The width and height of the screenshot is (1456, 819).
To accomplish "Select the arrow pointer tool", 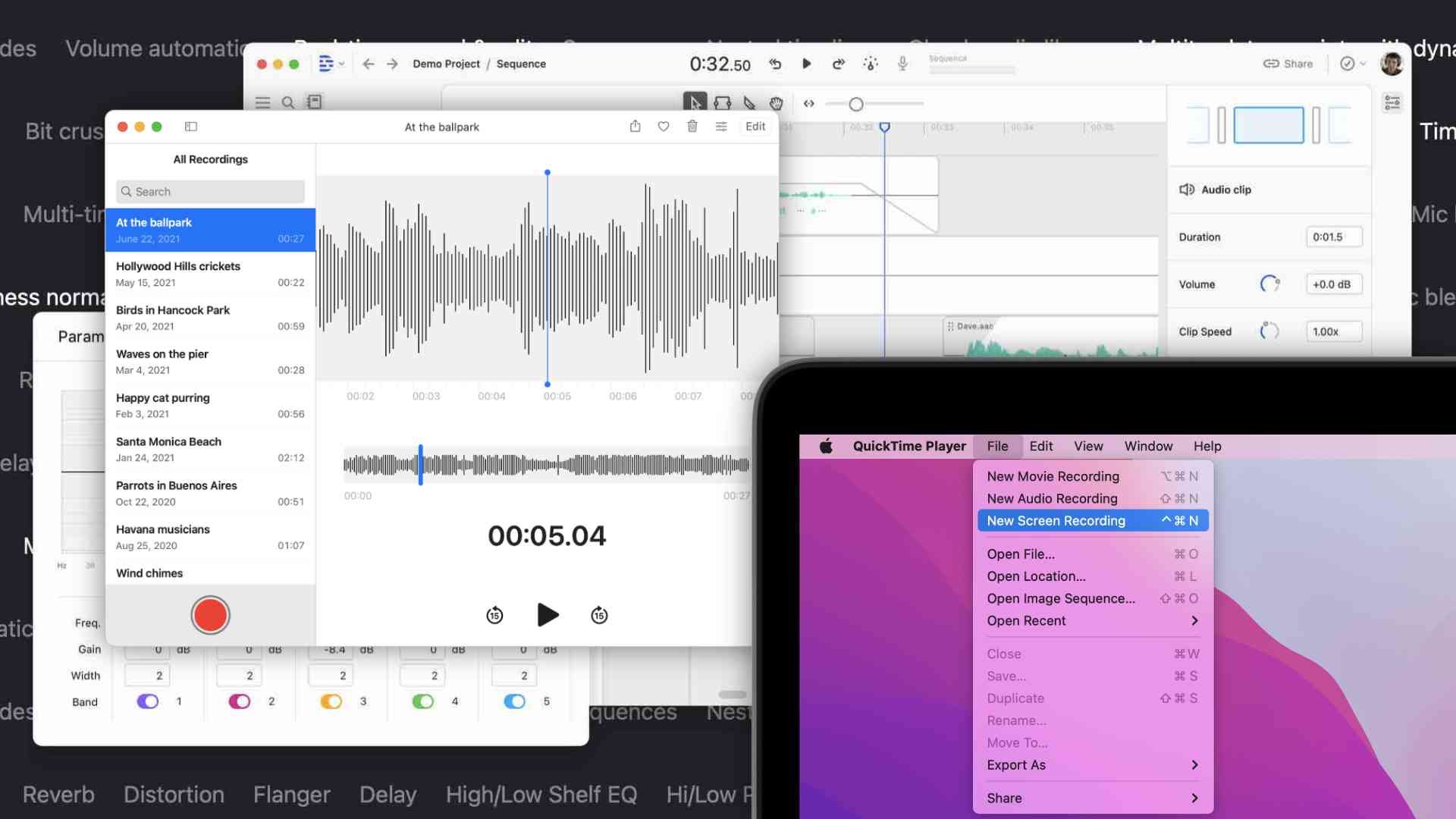I will pyautogui.click(x=695, y=103).
